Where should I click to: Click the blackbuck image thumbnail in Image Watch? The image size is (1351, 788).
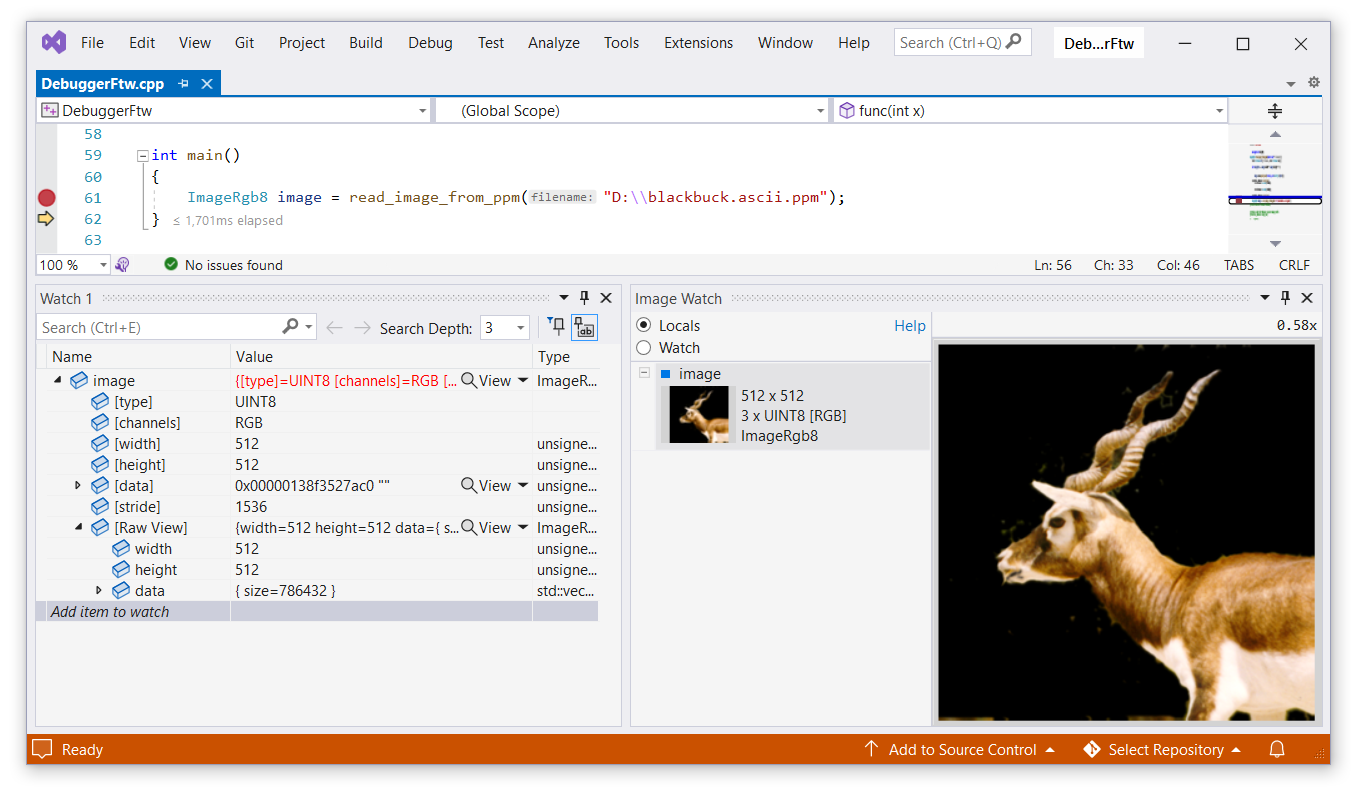700,415
